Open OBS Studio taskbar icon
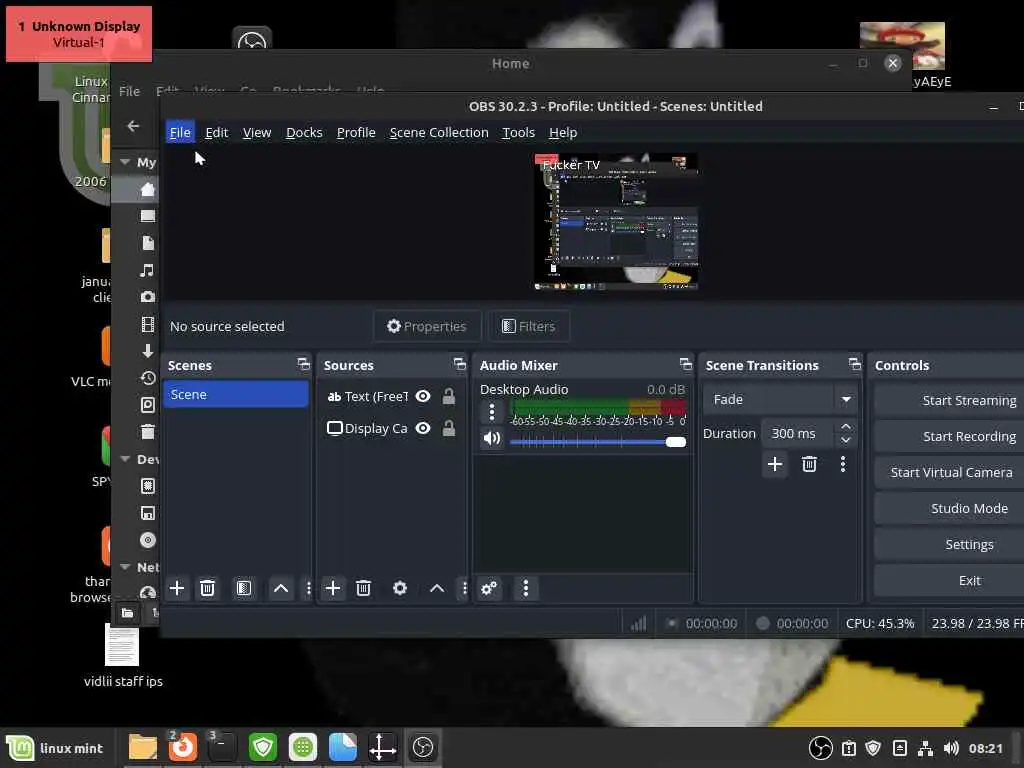Image resolution: width=1024 pixels, height=768 pixels. click(423, 747)
